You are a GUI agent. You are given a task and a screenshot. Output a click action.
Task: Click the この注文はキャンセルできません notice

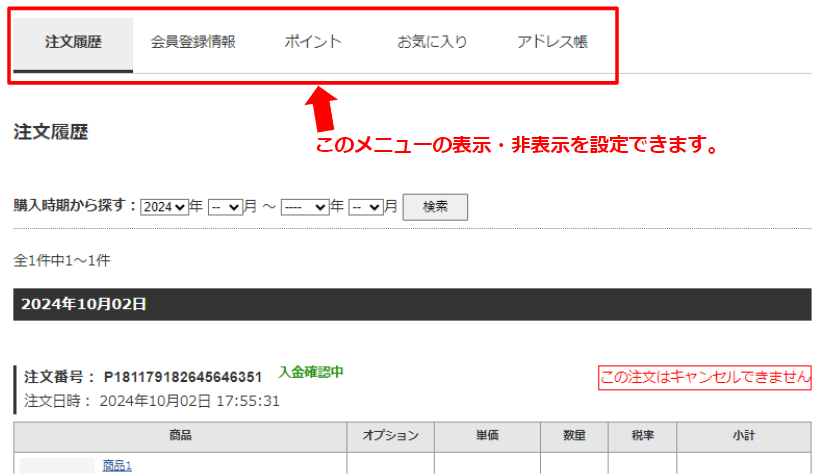[x=705, y=377]
